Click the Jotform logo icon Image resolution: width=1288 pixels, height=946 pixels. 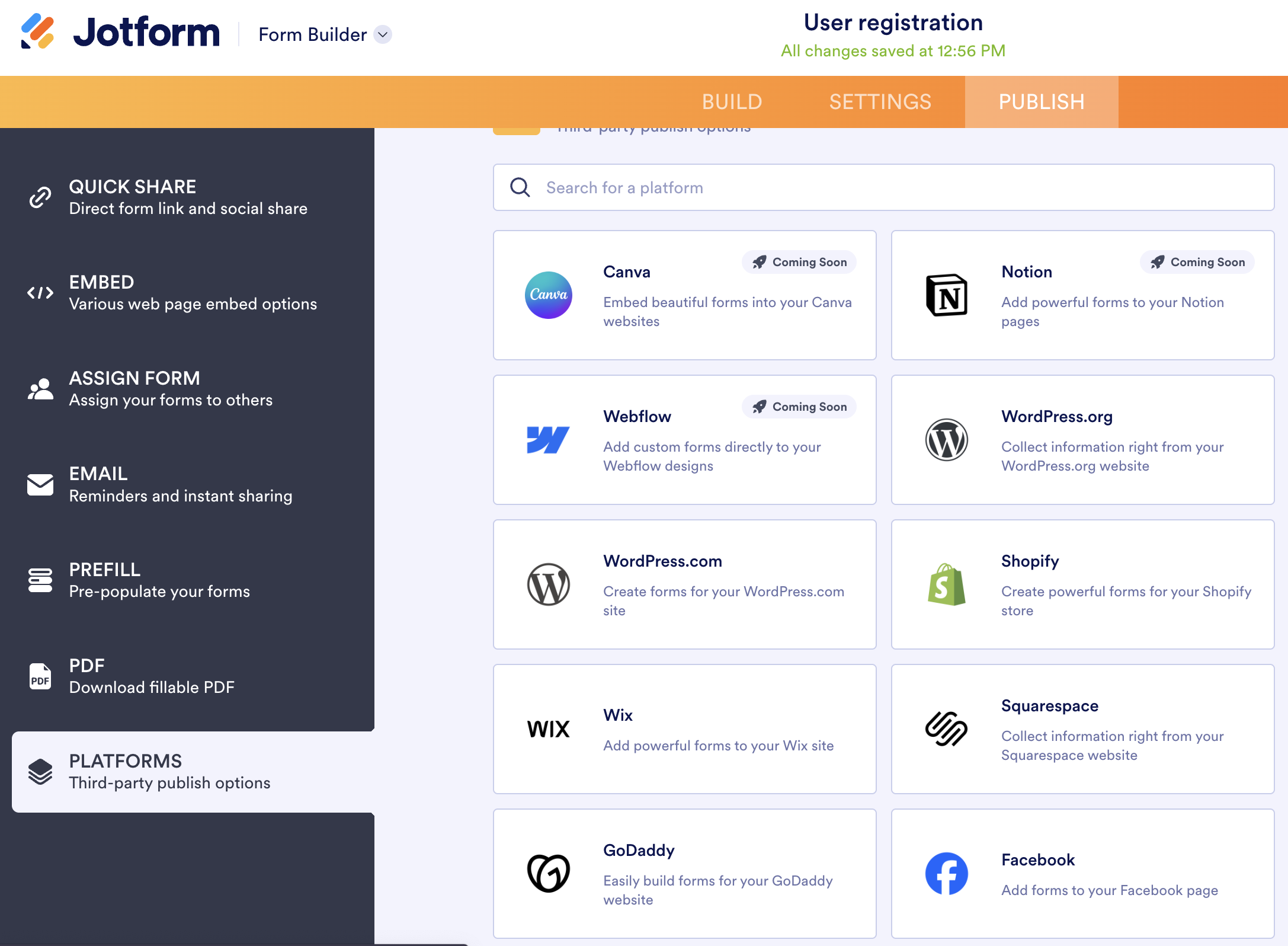[37, 31]
